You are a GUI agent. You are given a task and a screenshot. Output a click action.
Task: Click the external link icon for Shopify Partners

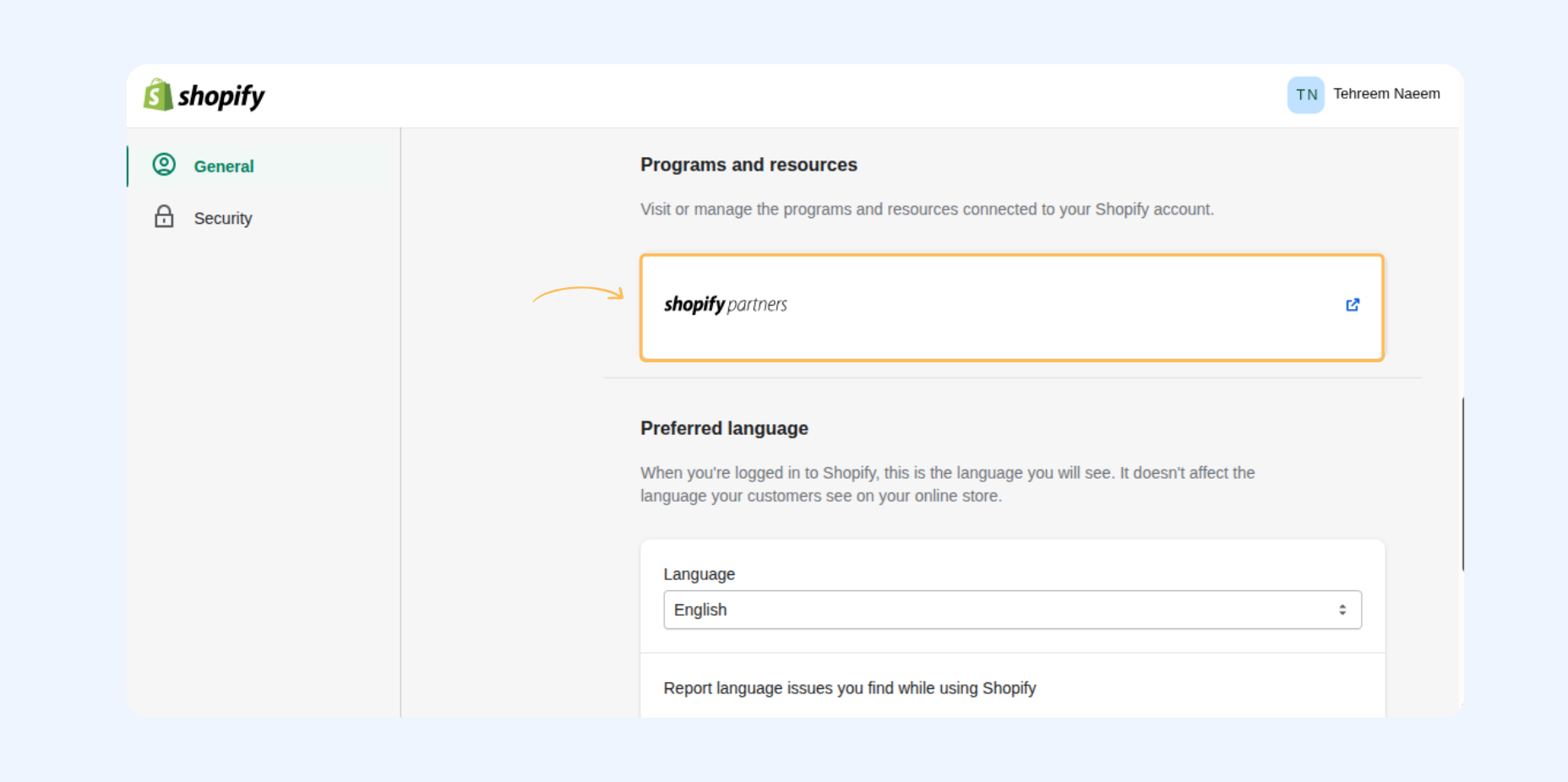[x=1353, y=305]
